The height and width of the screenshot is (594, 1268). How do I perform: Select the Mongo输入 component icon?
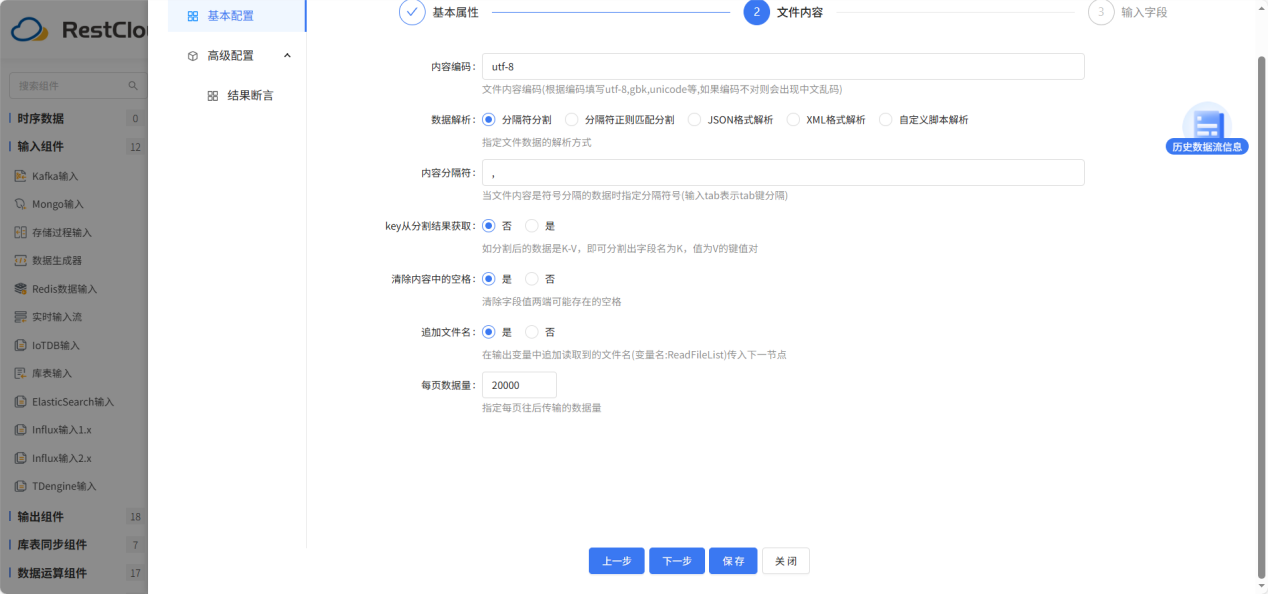point(21,204)
